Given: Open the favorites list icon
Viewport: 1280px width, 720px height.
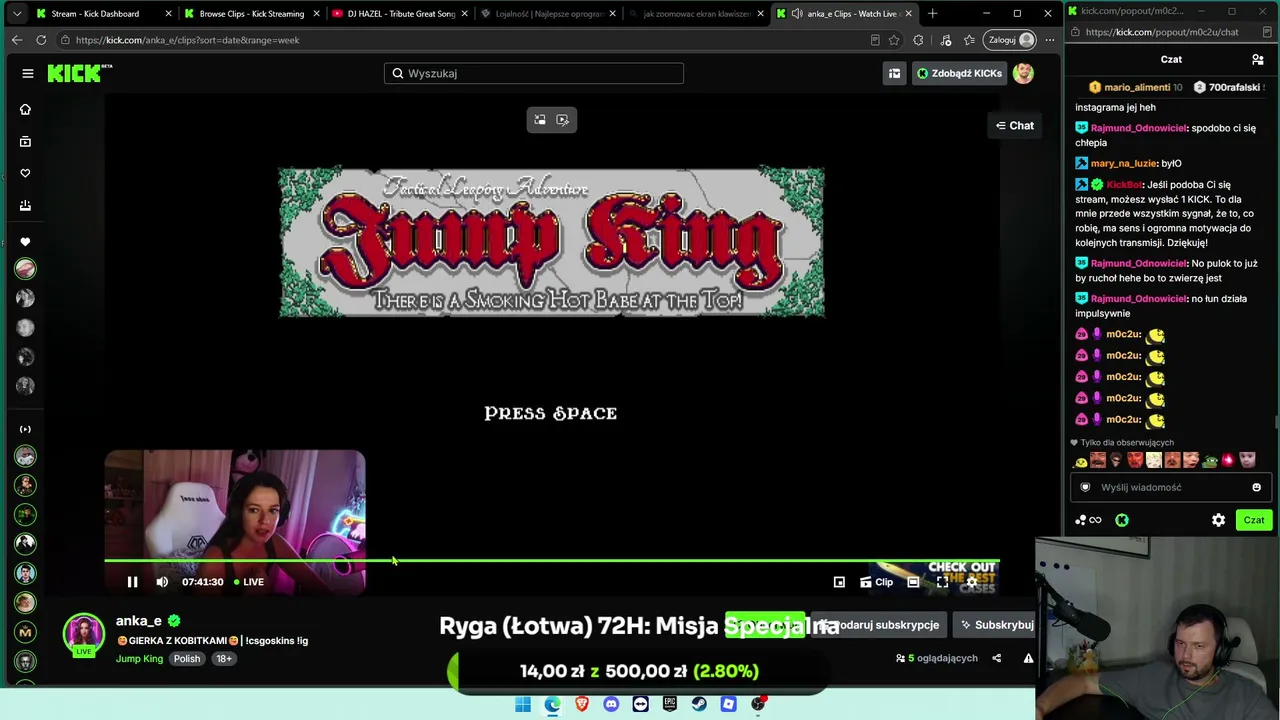Looking at the screenshot, I should (969, 40).
